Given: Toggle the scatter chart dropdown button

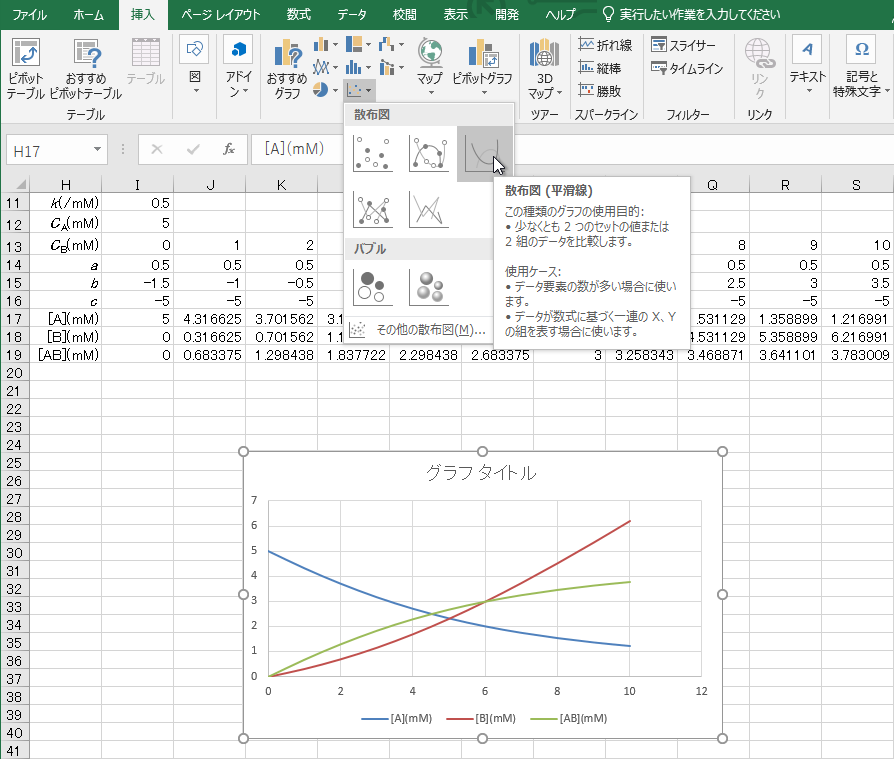Looking at the screenshot, I should [x=359, y=90].
